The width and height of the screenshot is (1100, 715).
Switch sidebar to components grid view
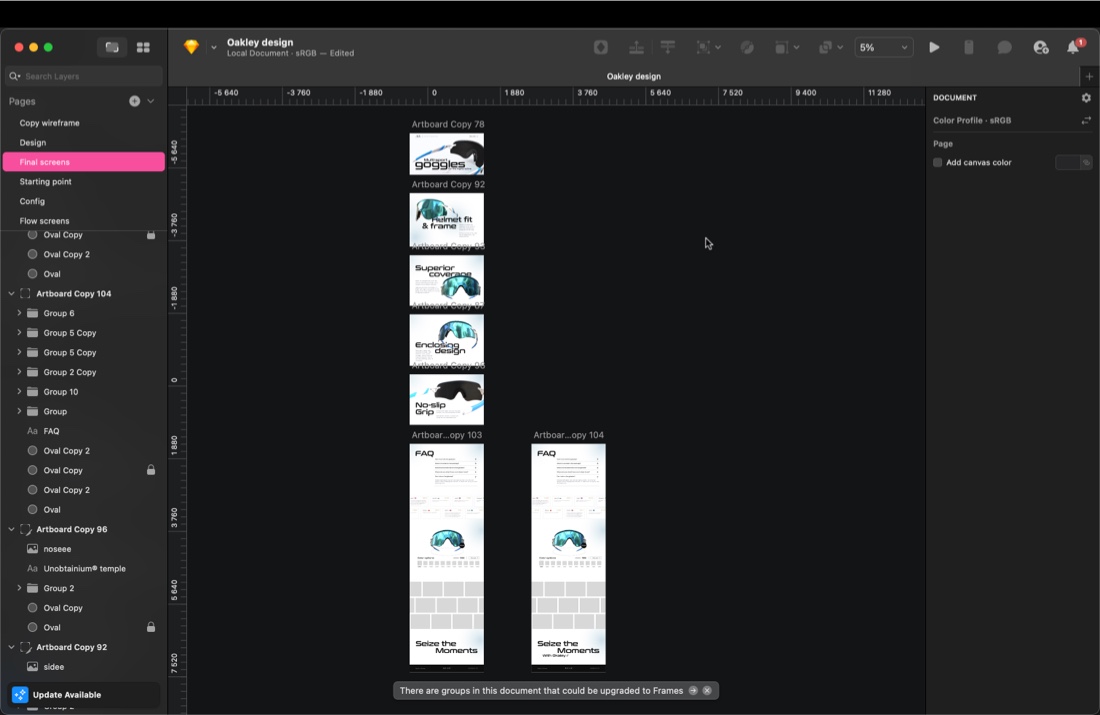(143, 48)
